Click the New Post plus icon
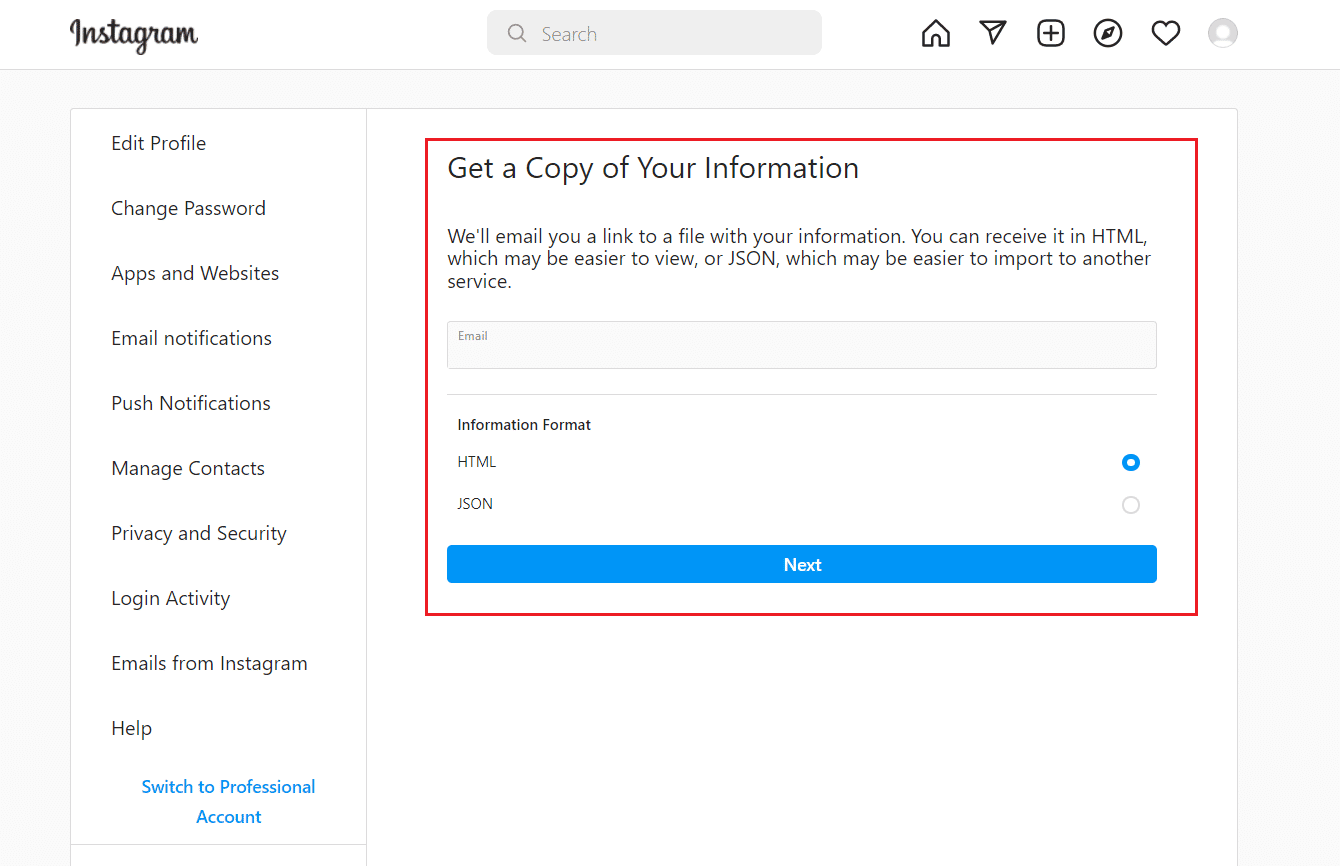Viewport: 1340px width, 866px height. tap(1051, 32)
